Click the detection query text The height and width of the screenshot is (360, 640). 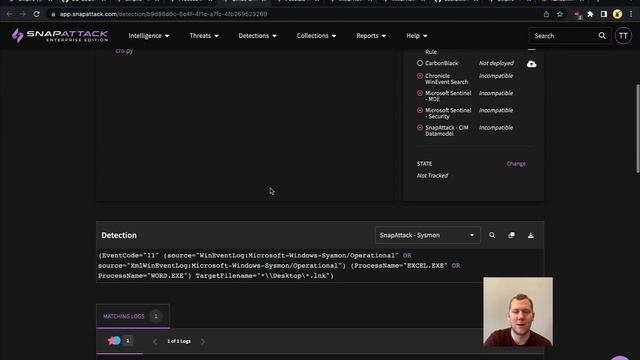coord(279,266)
